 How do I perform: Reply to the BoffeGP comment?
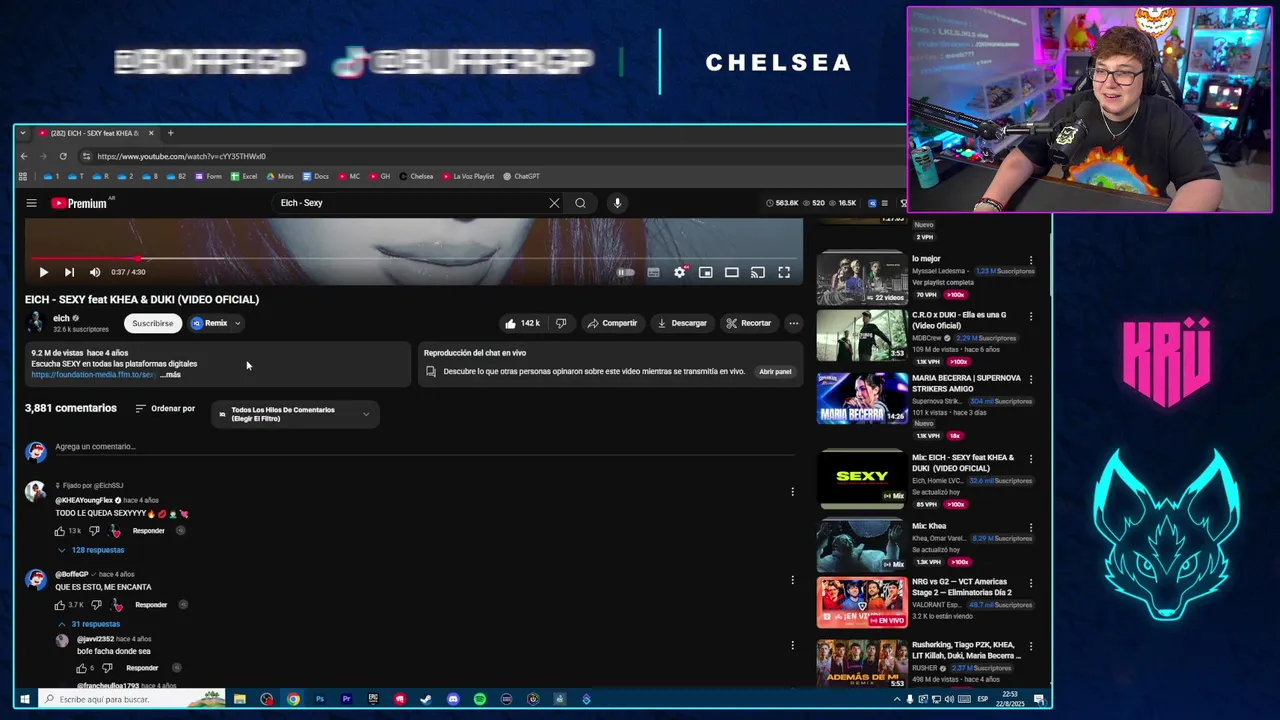(x=151, y=605)
